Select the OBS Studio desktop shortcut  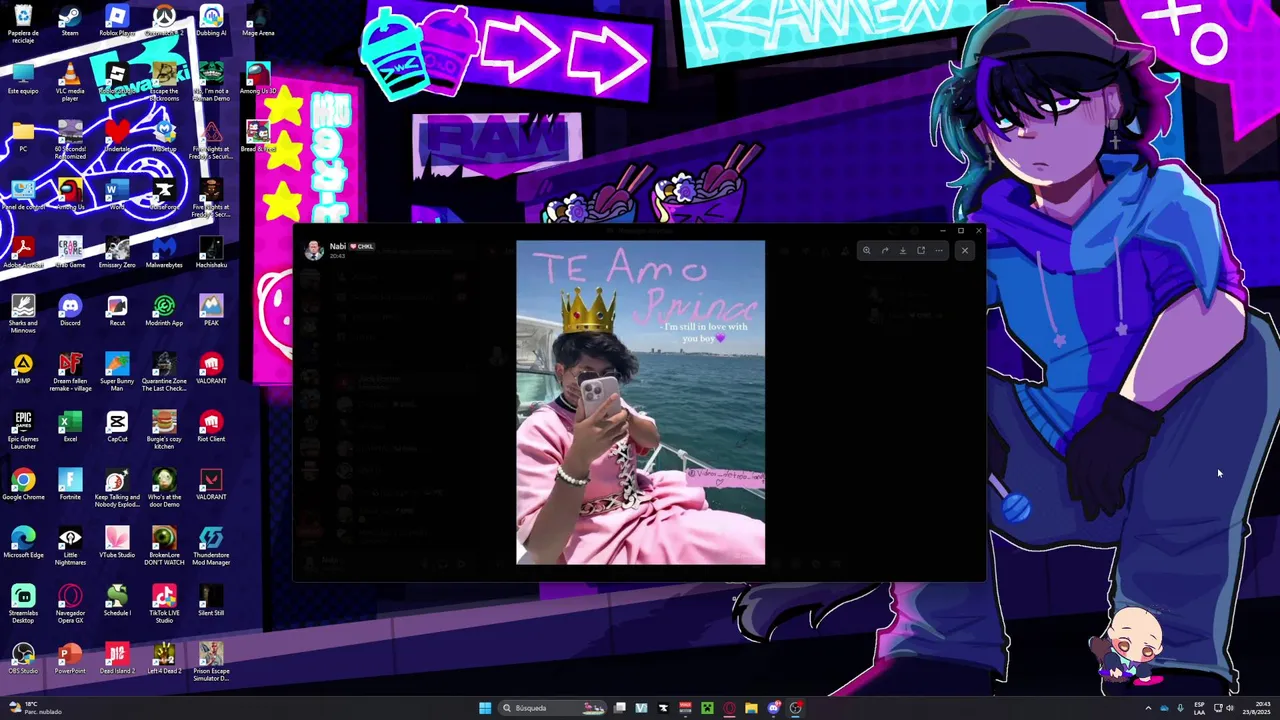pyautogui.click(x=23, y=659)
